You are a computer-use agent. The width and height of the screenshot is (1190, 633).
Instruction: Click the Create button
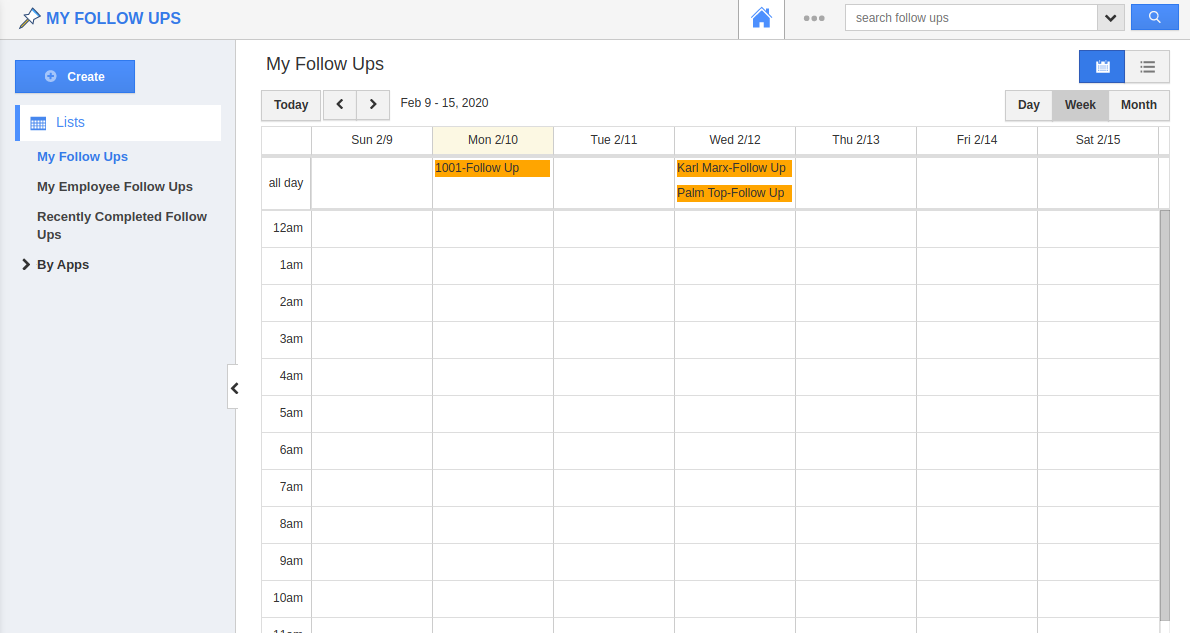75,77
